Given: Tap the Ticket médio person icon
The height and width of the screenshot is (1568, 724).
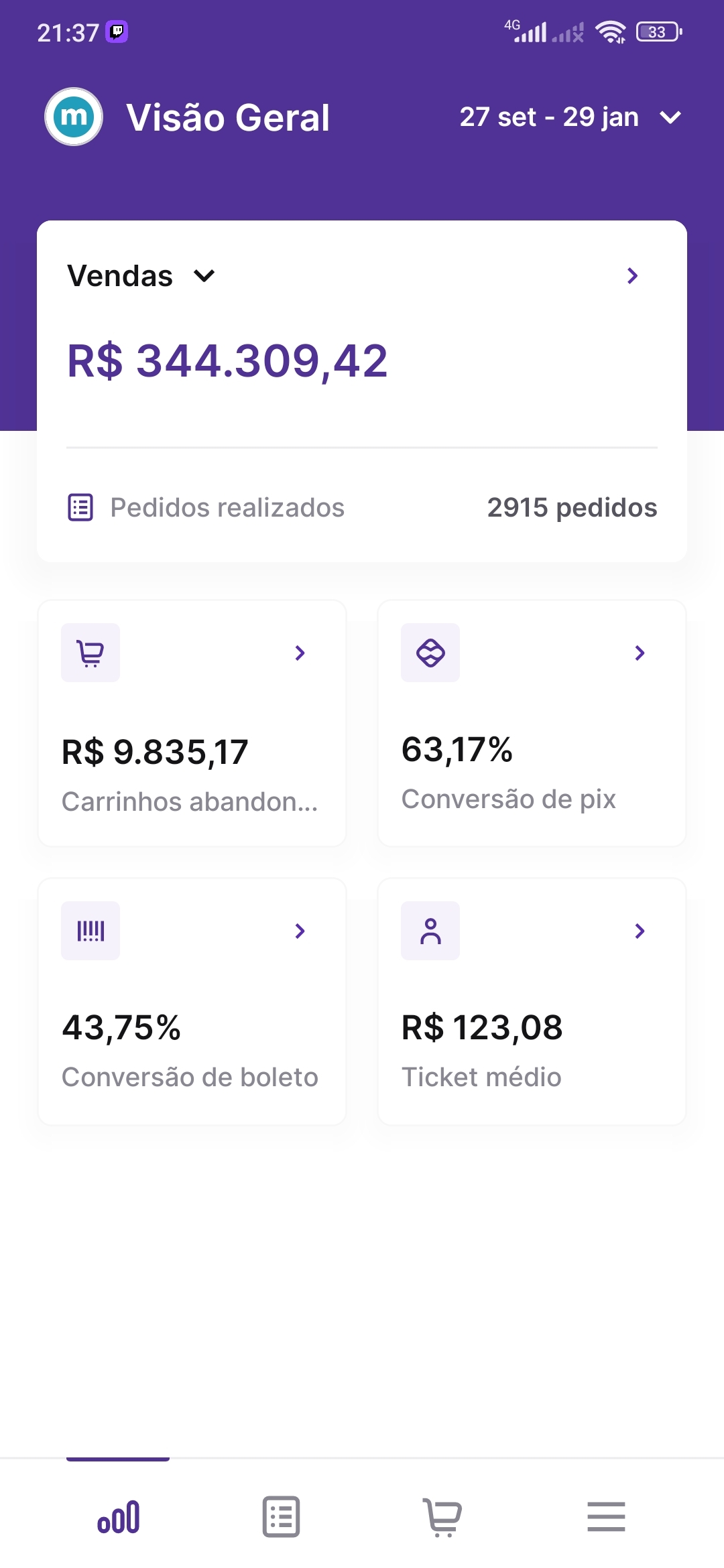Looking at the screenshot, I should 430,931.
